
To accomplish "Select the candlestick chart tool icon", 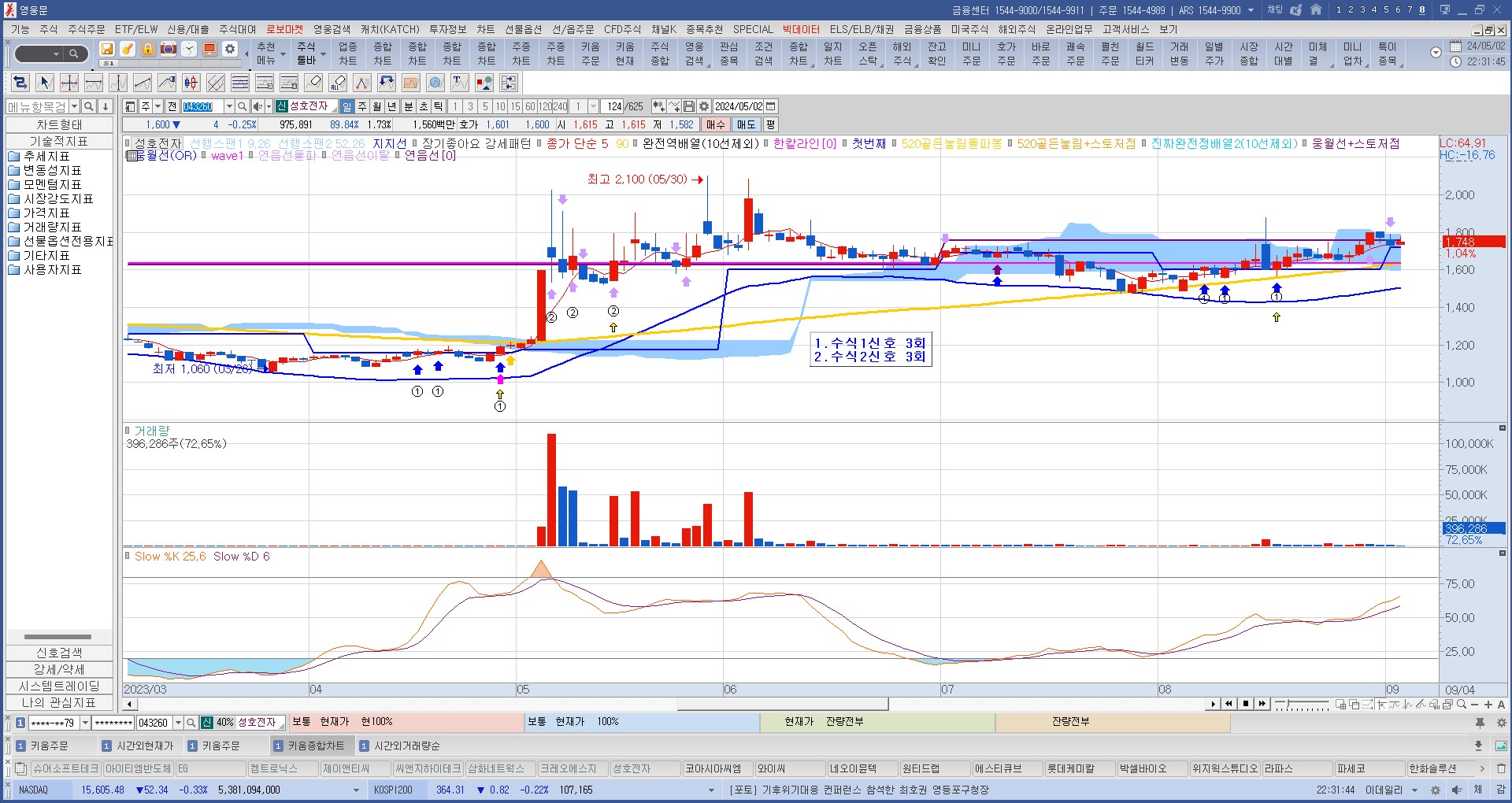I will coord(191,83).
